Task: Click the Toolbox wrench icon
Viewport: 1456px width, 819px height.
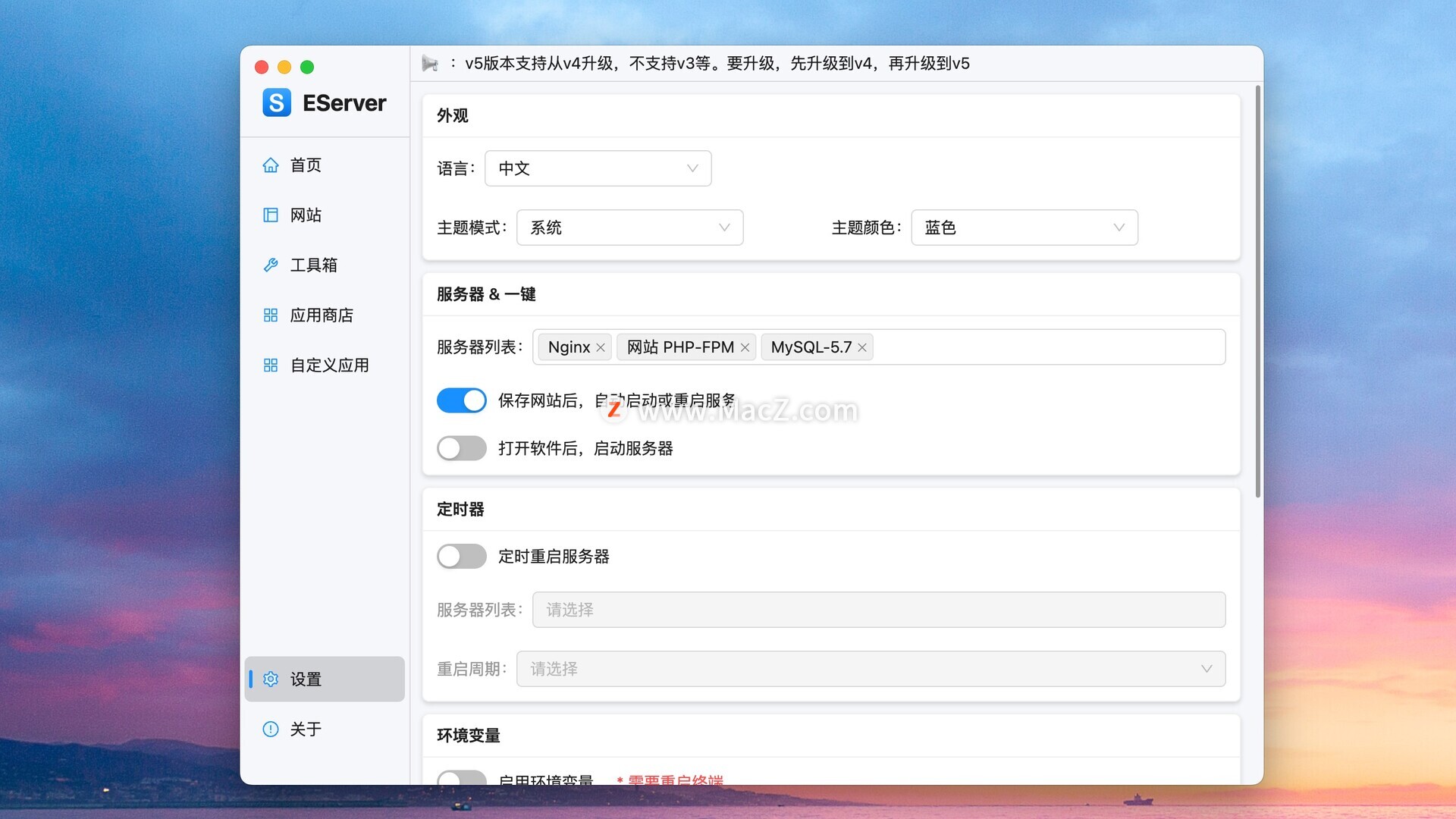Action: tap(271, 265)
